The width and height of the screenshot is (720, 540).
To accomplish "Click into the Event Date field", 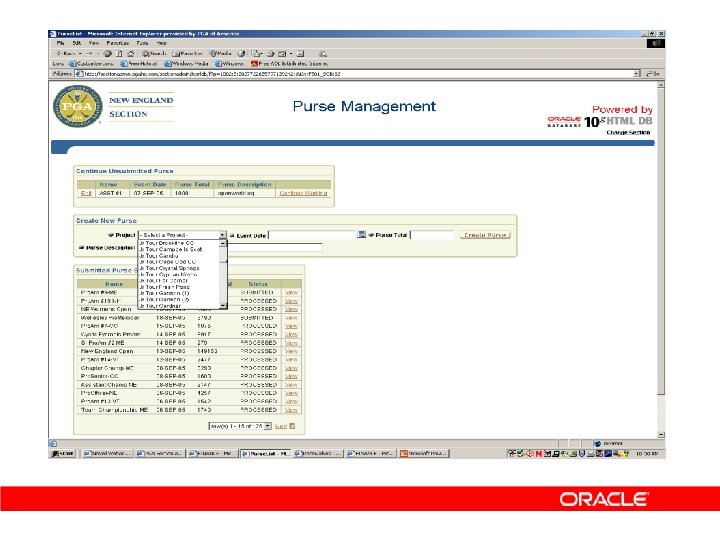I will (x=312, y=235).
